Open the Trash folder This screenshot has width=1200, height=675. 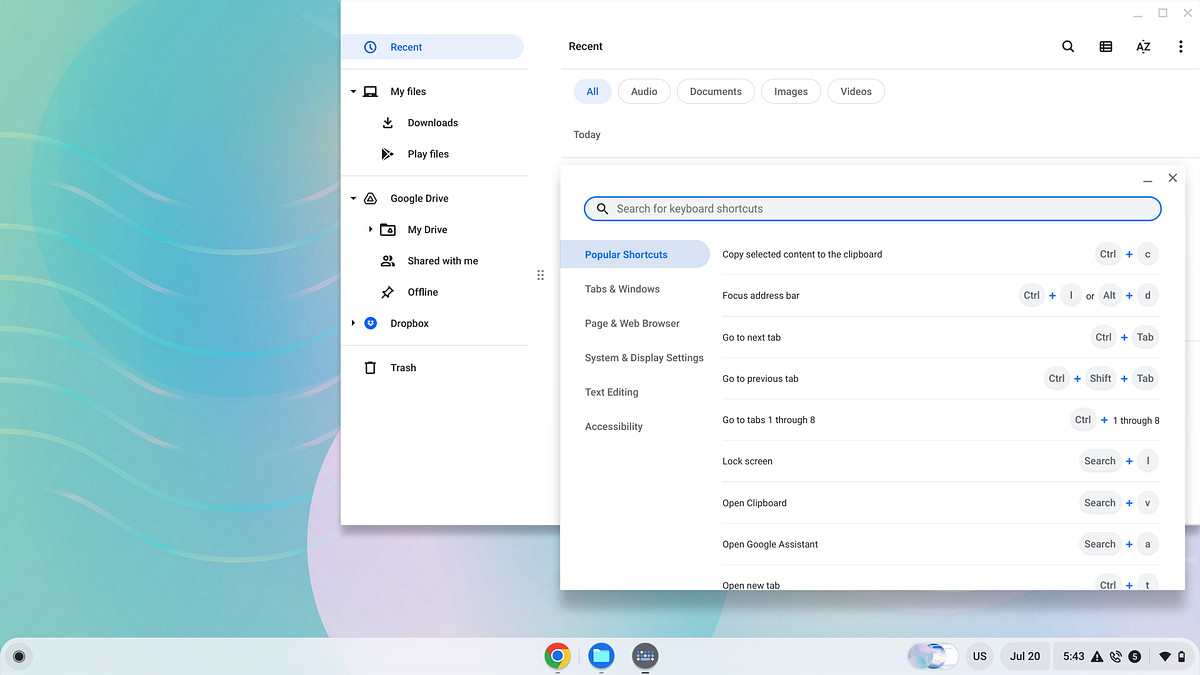point(403,367)
